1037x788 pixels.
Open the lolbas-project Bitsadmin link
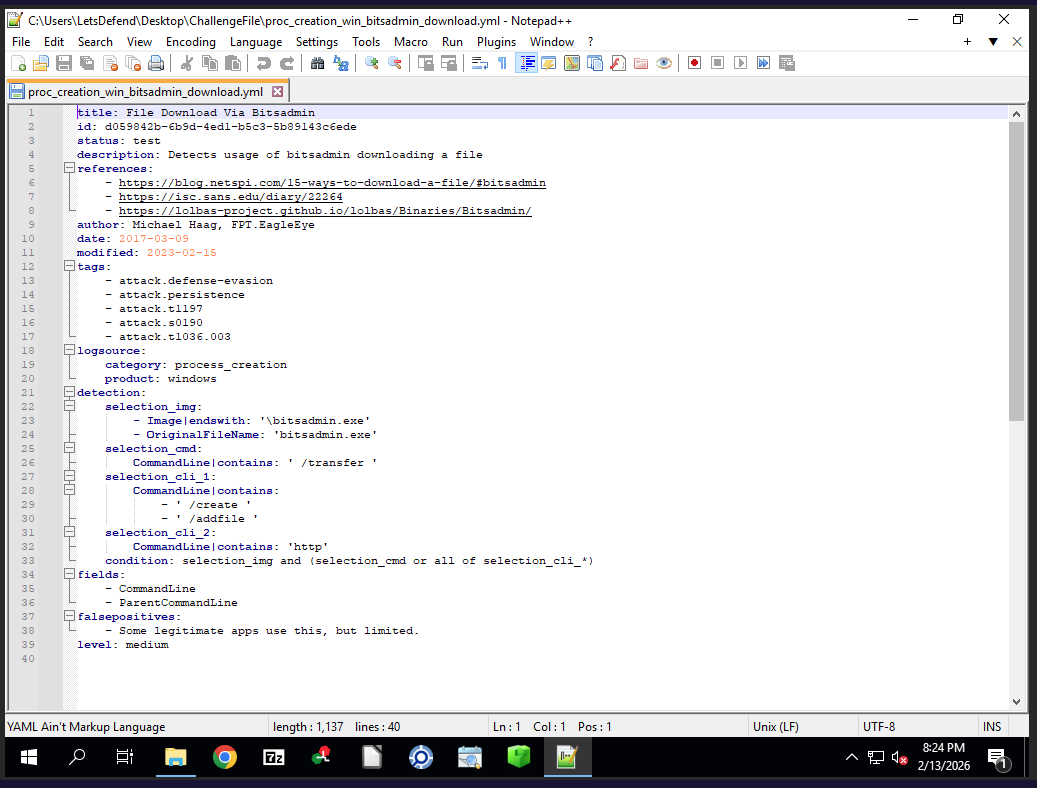tap(325, 211)
